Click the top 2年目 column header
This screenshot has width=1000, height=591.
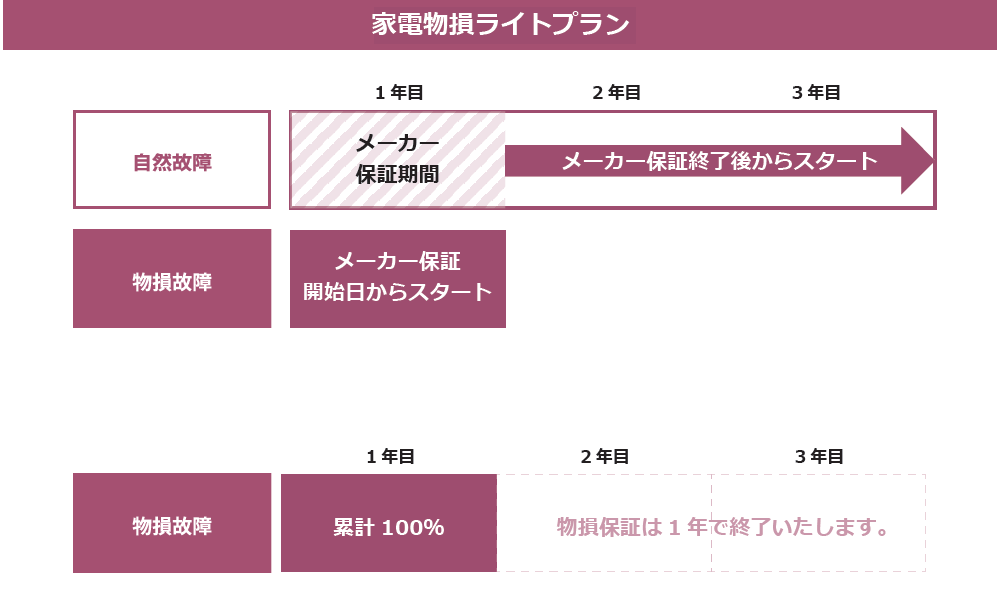[616, 92]
